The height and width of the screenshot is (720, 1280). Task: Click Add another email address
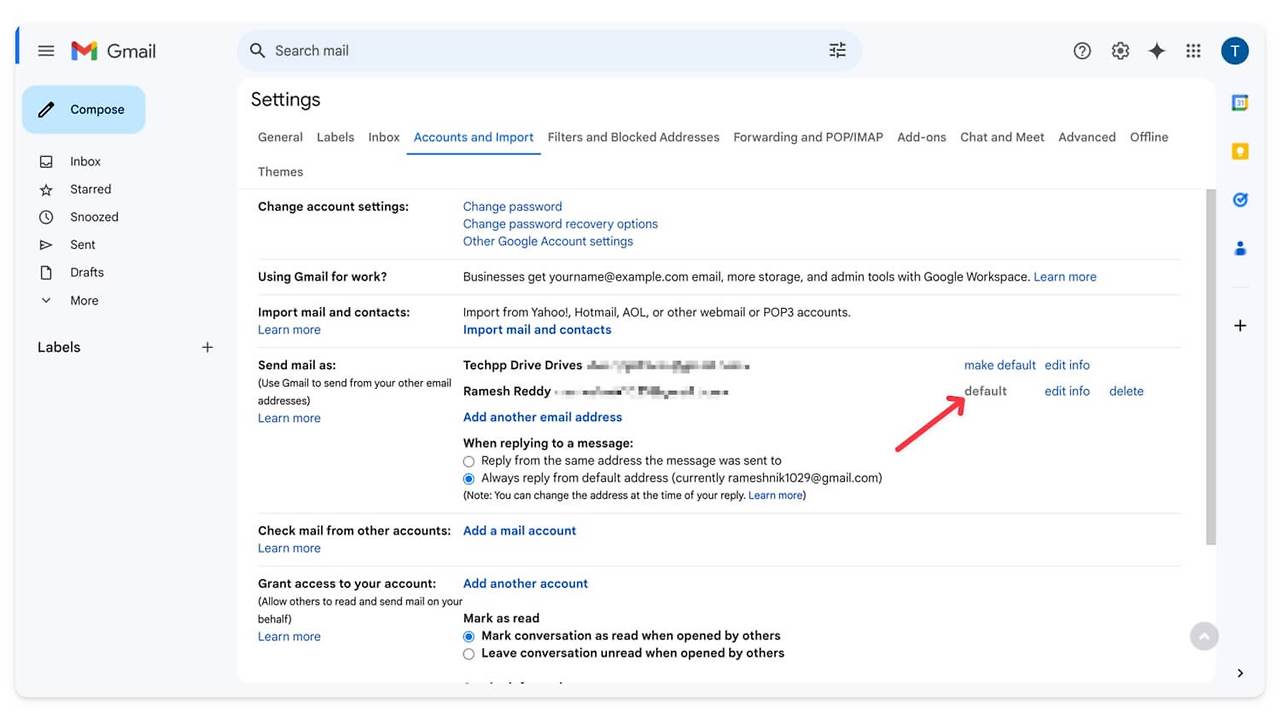[x=542, y=417]
